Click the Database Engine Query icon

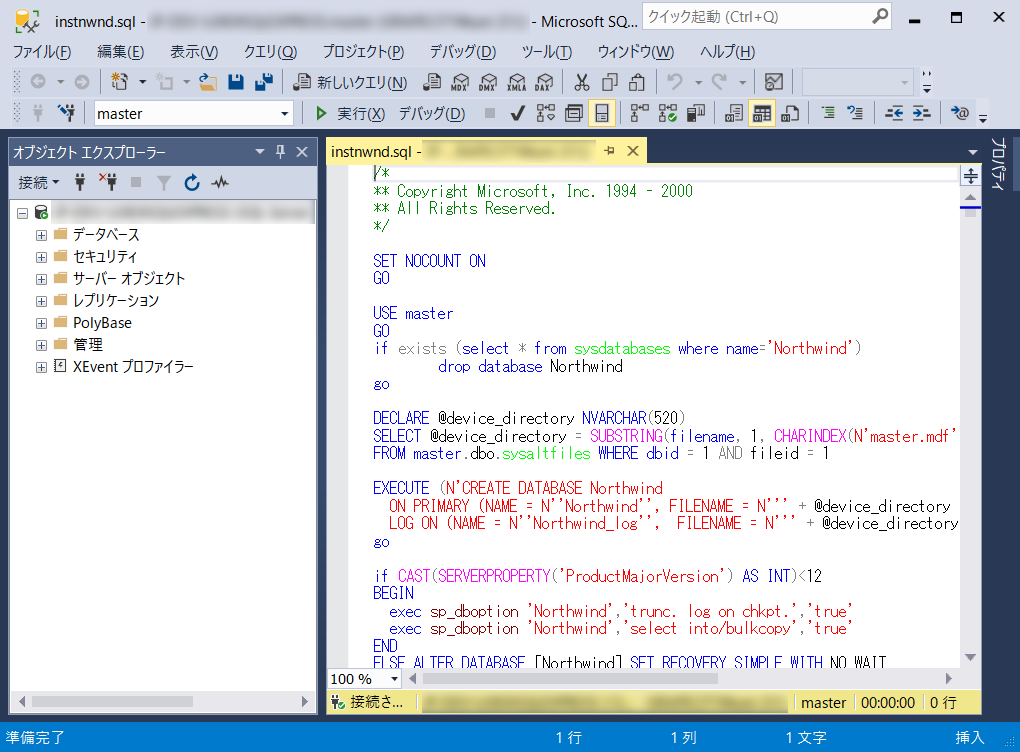point(432,82)
